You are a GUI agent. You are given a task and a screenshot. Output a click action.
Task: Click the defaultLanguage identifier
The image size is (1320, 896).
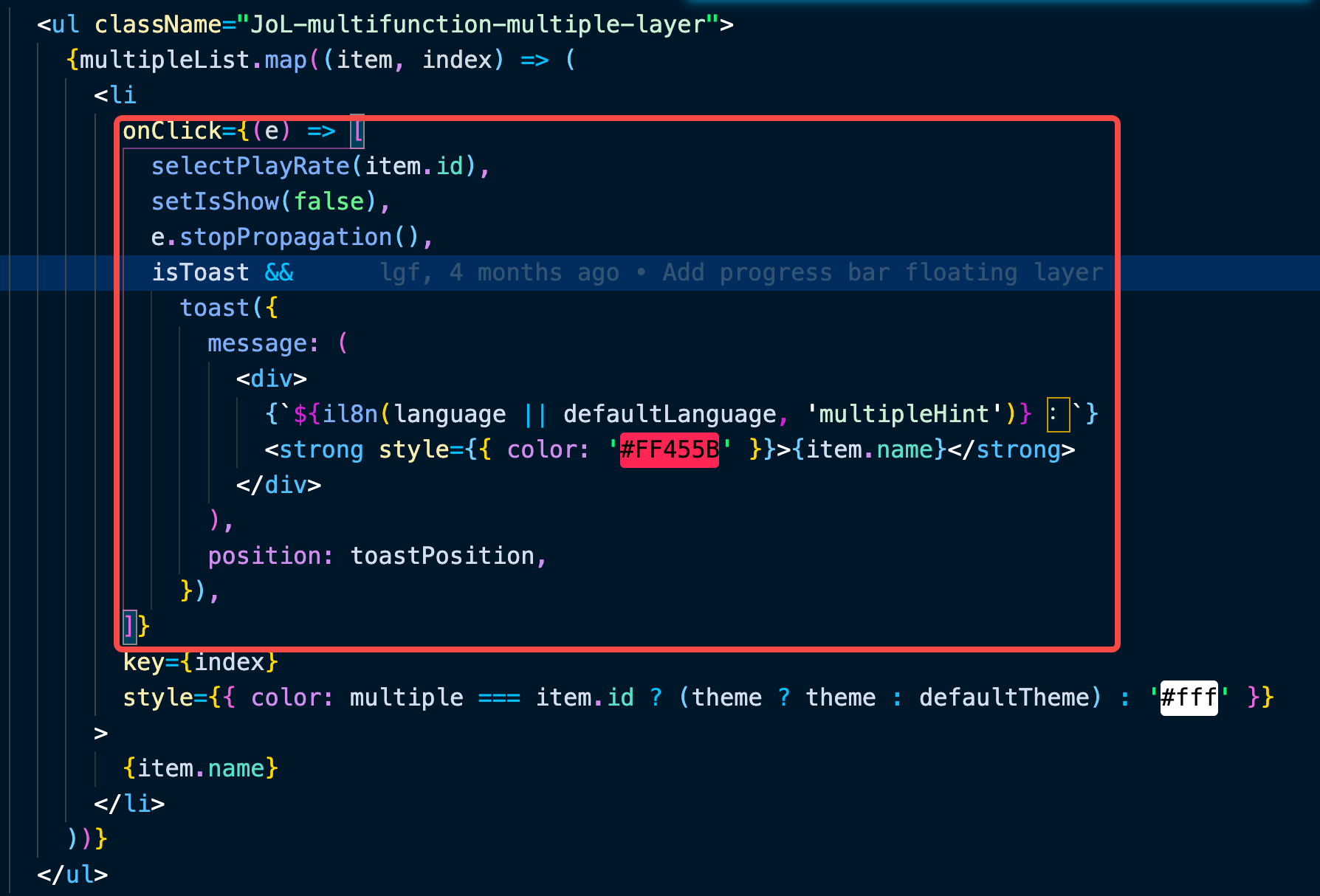click(x=670, y=414)
